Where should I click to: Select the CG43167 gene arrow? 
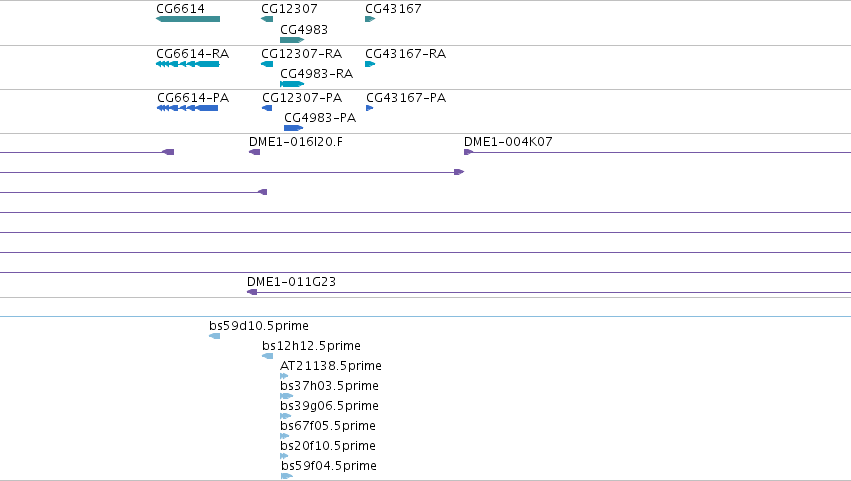[370, 19]
